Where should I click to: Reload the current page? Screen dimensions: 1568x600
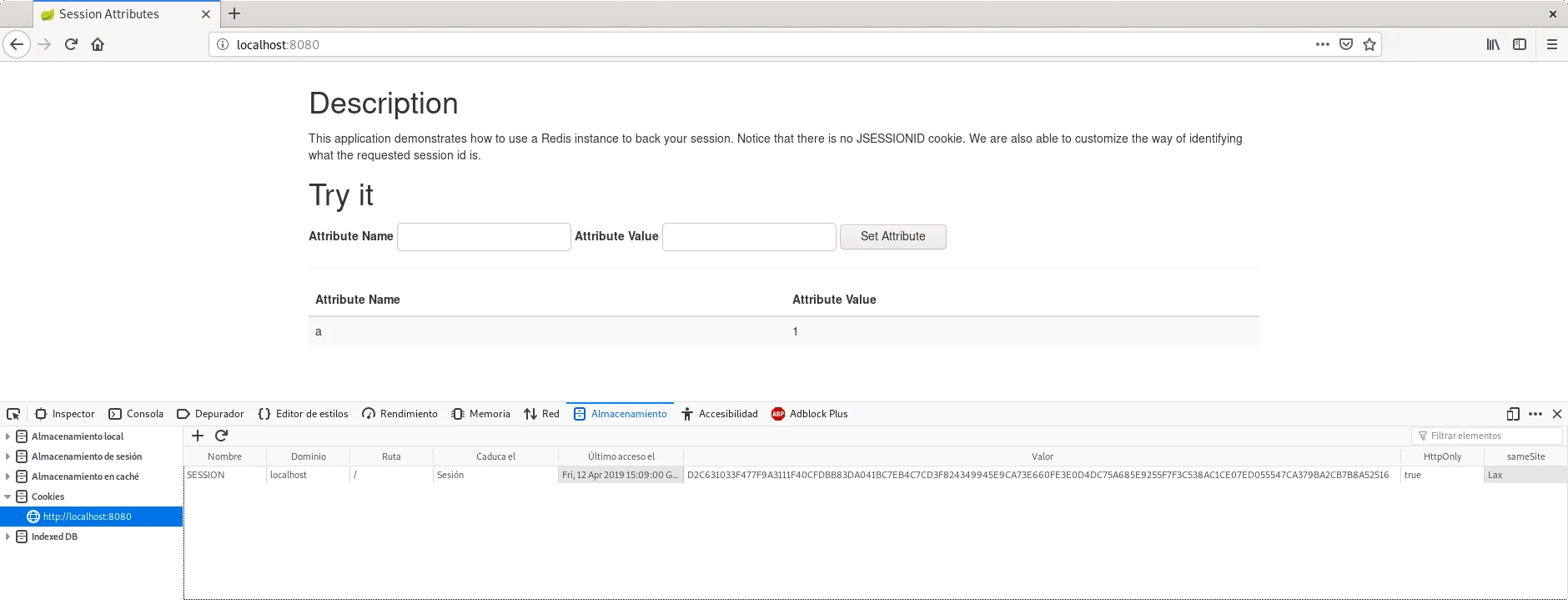pyautogui.click(x=71, y=44)
